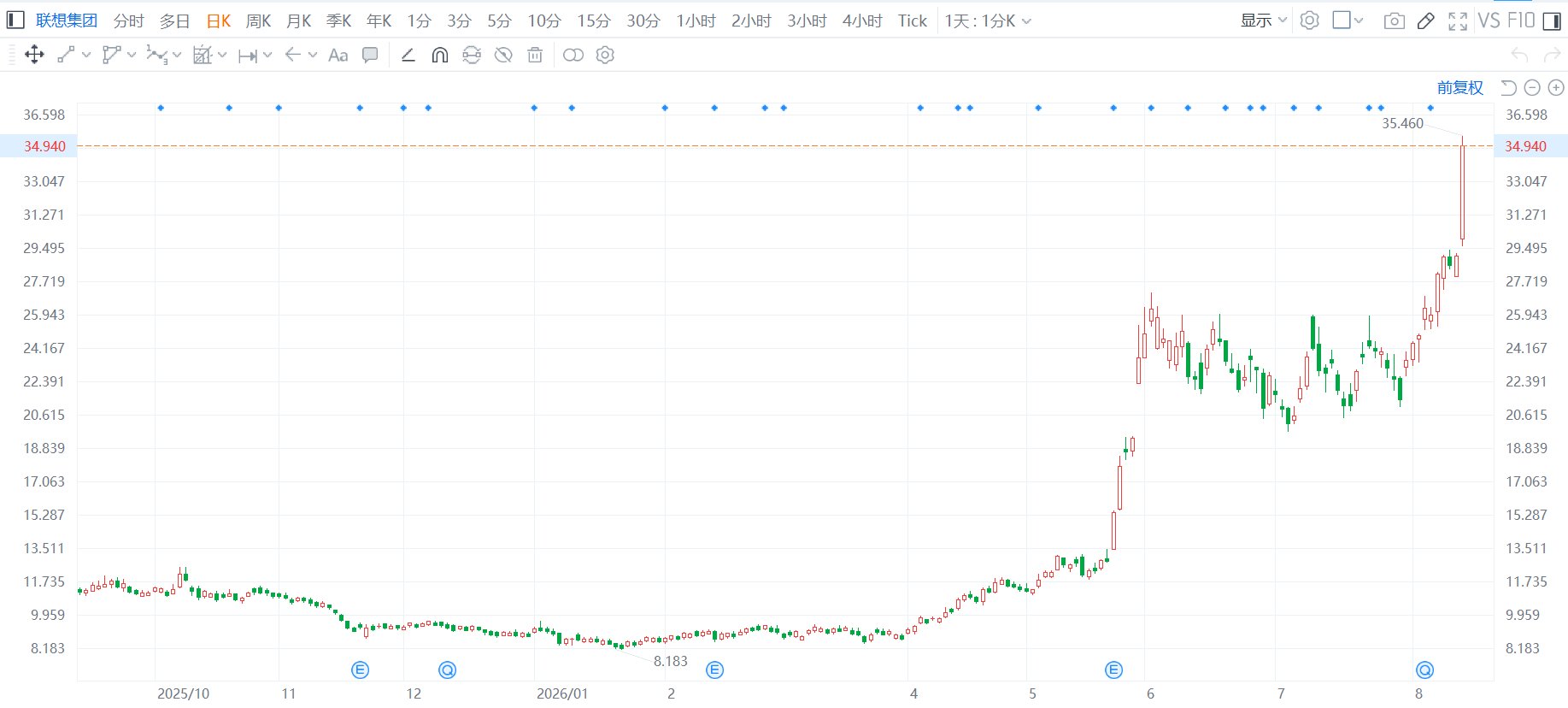The width and height of the screenshot is (1568, 708).
Task: Open drawing toolbar settings gear
Action: tap(605, 55)
